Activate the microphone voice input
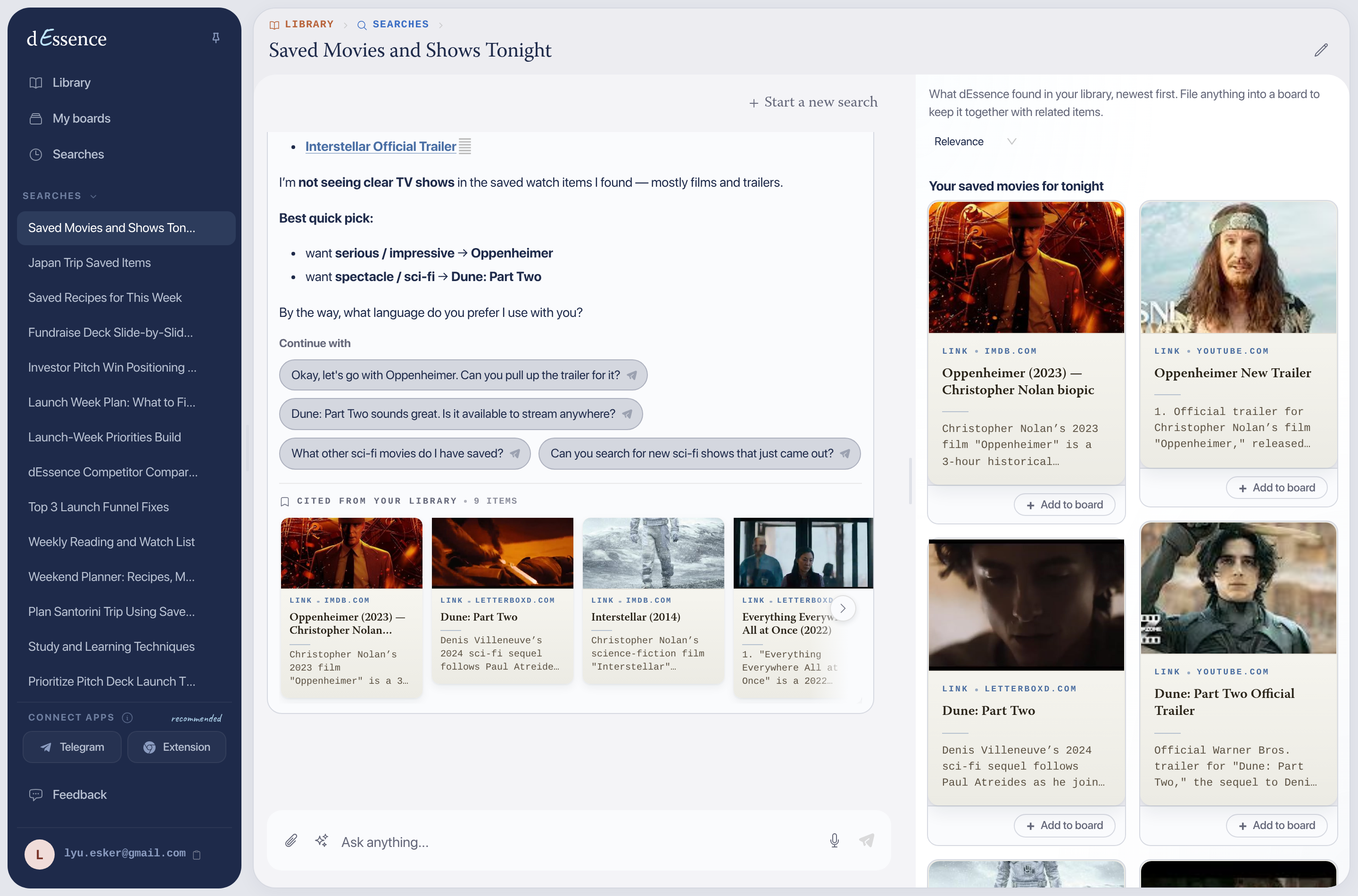 pyautogui.click(x=834, y=840)
